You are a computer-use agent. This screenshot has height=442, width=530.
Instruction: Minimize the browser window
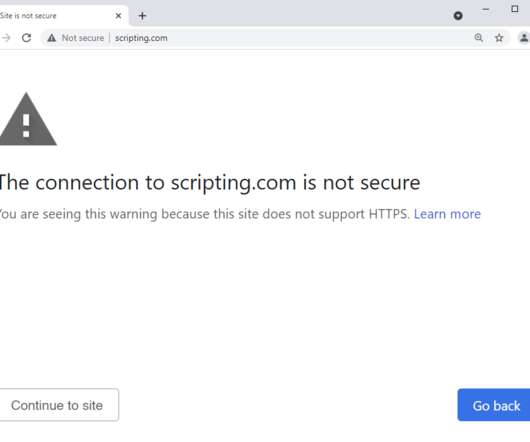click(486, 9)
